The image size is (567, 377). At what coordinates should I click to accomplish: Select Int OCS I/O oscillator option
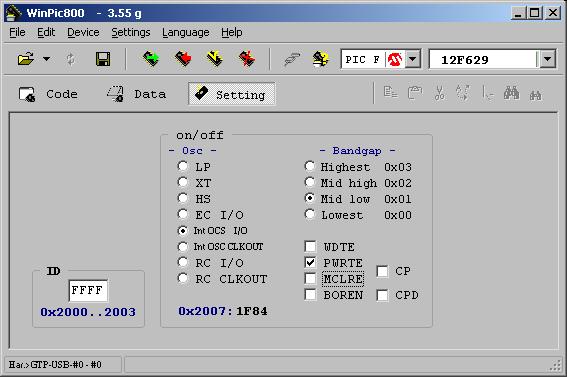tap(183, 230)
